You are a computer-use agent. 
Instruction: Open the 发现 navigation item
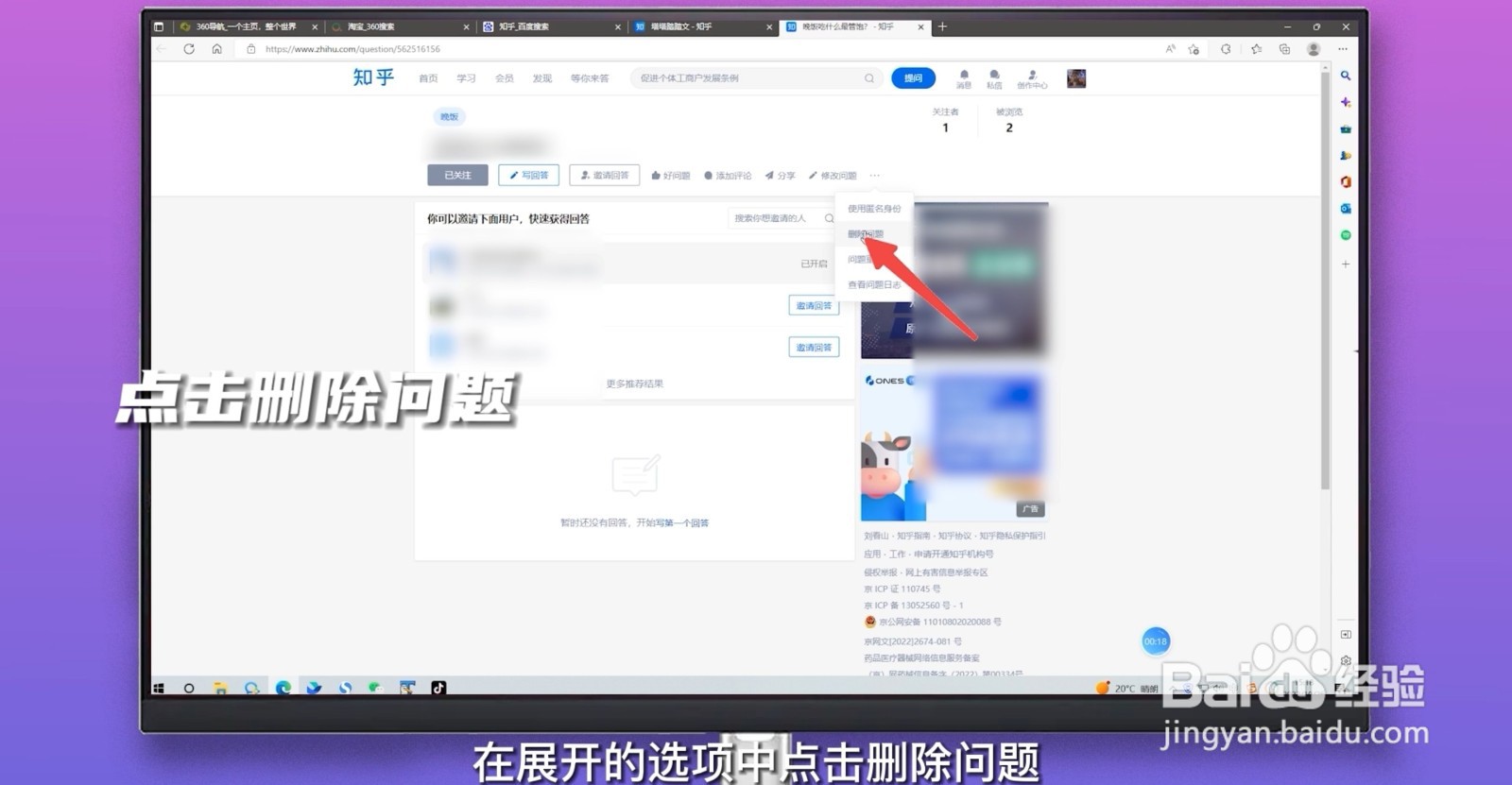[542, 78]
